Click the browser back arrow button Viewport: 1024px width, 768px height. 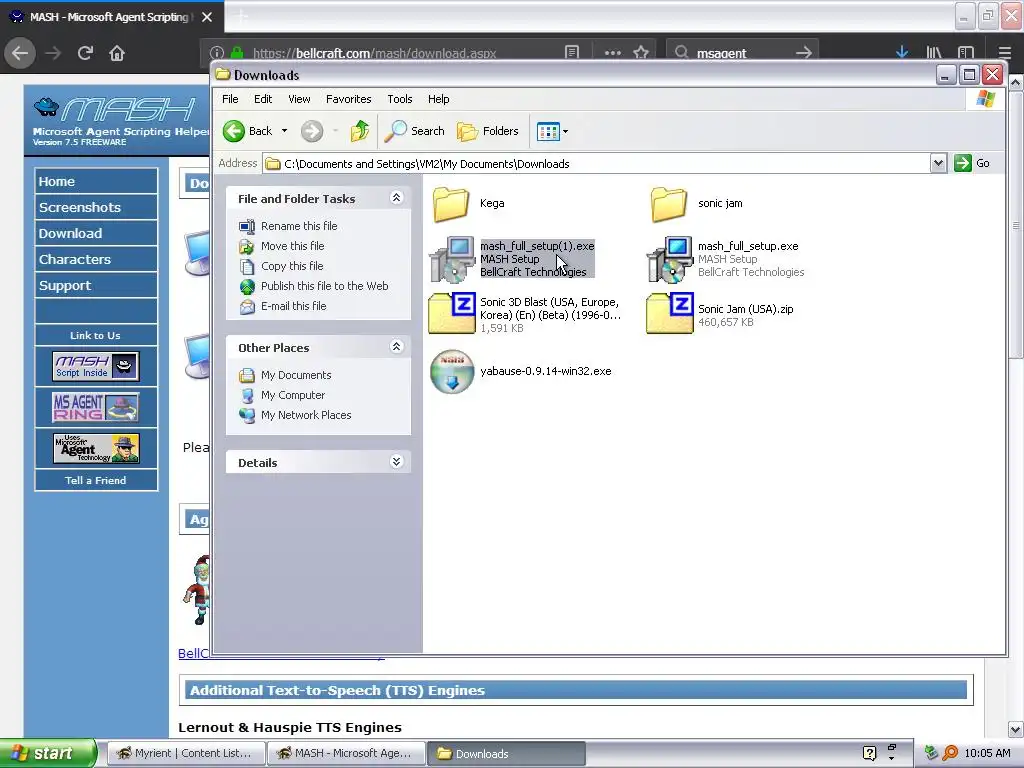[x=20, y=53]
